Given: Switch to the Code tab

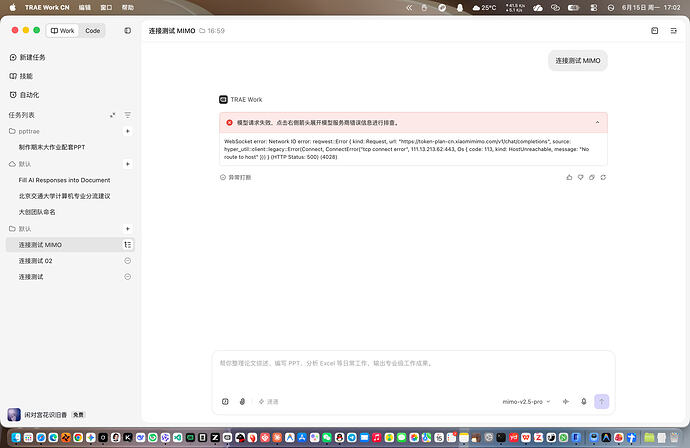Looking at the screenshot, I should click(92, 31).
